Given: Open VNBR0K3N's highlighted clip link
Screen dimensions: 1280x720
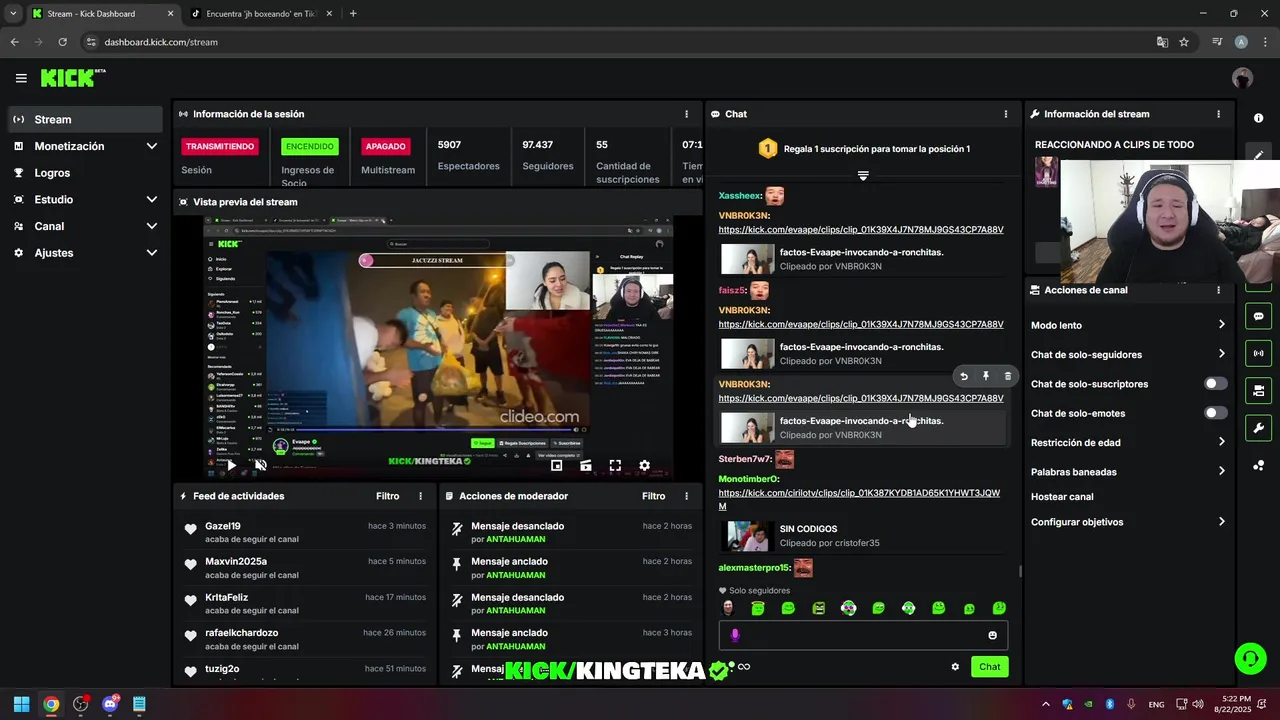Looking at the screenshot, I should [x=861, y=398].
